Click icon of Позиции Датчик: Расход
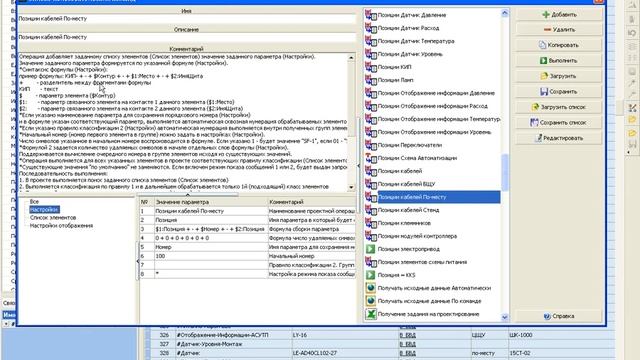Image resolution: width=640 pixels, height=360 pixels. [371, 28]
